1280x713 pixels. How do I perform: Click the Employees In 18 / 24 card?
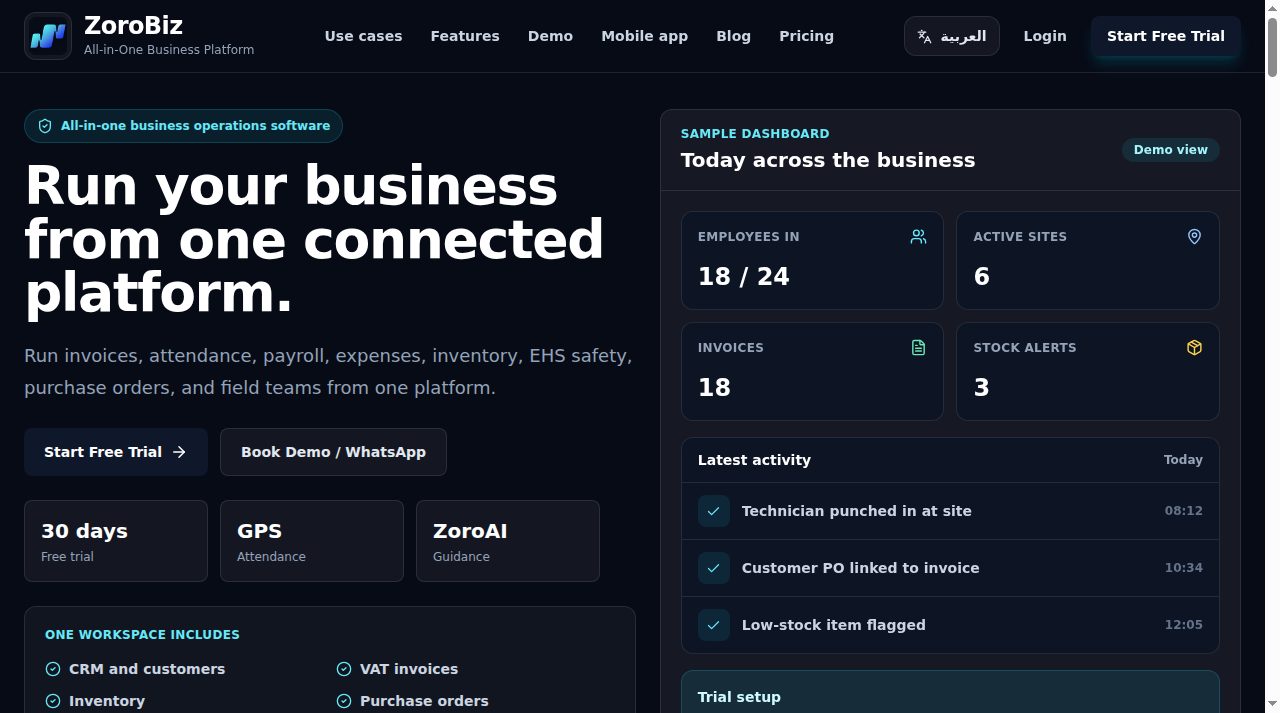click(x=812, y=260)
